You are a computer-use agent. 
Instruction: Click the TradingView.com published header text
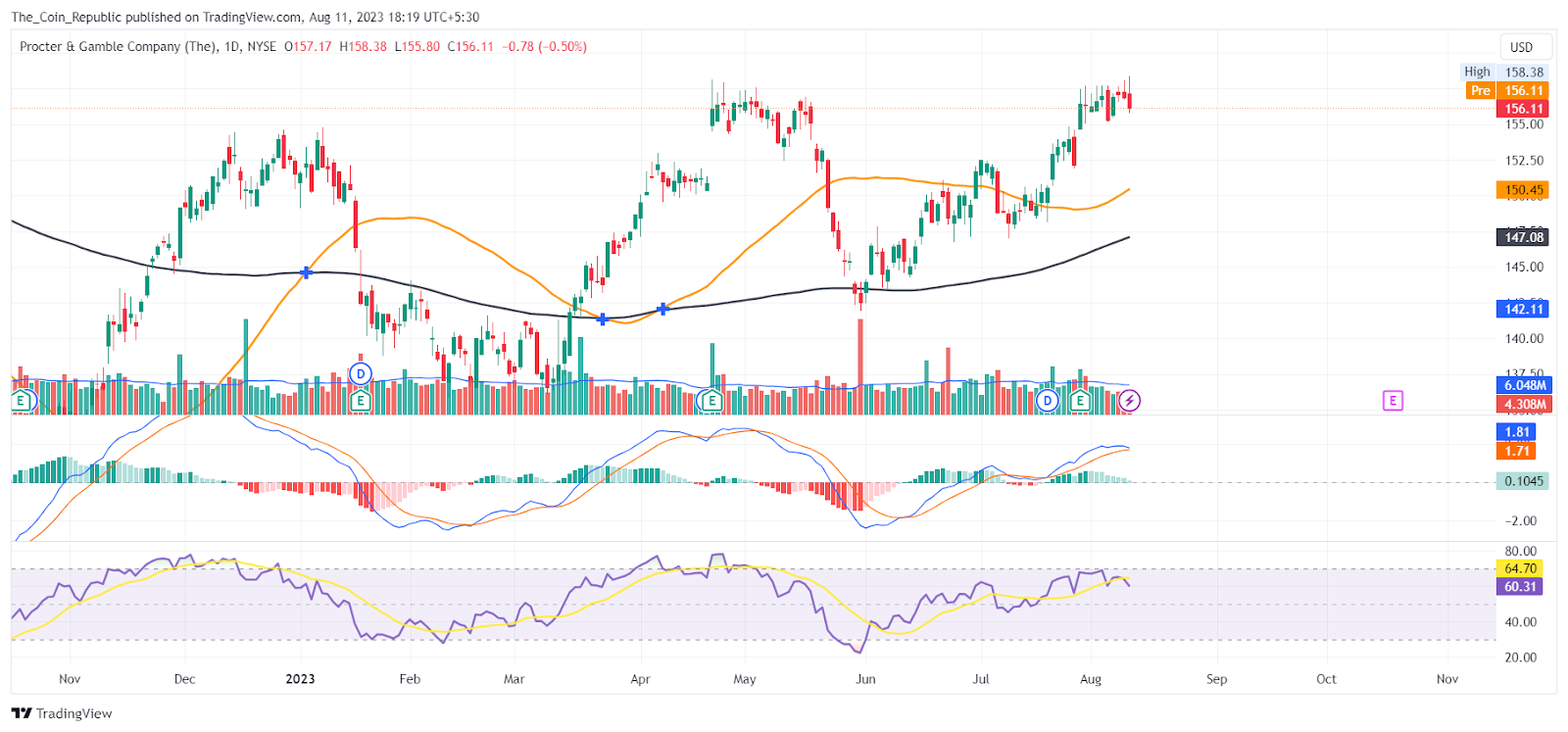point(245,17)
